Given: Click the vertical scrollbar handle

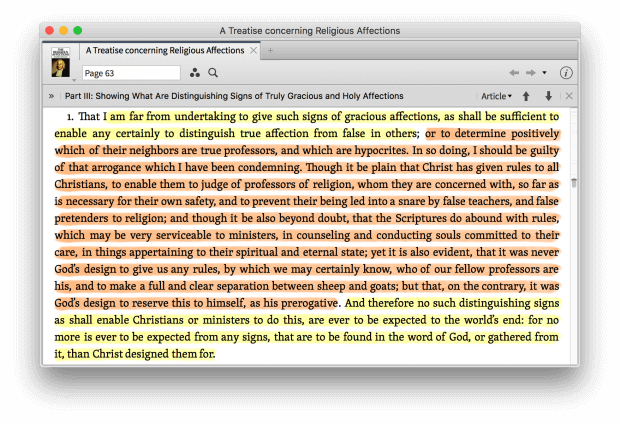Looking at the screenshot, I should pyautogui.click(x=573, y=182).
